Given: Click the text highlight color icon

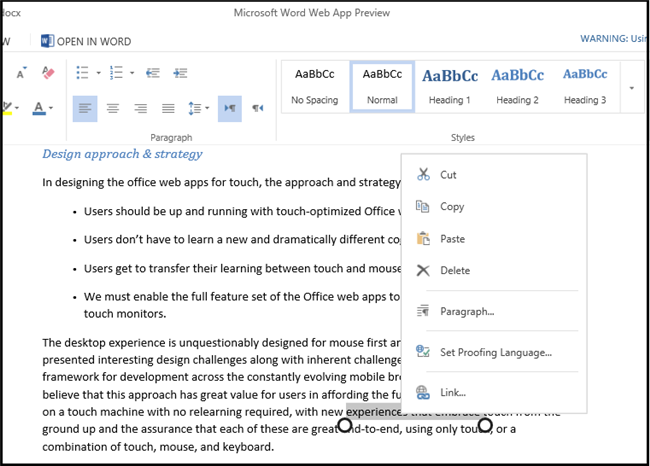Looking at the screenshot, I should pos(7,108).
